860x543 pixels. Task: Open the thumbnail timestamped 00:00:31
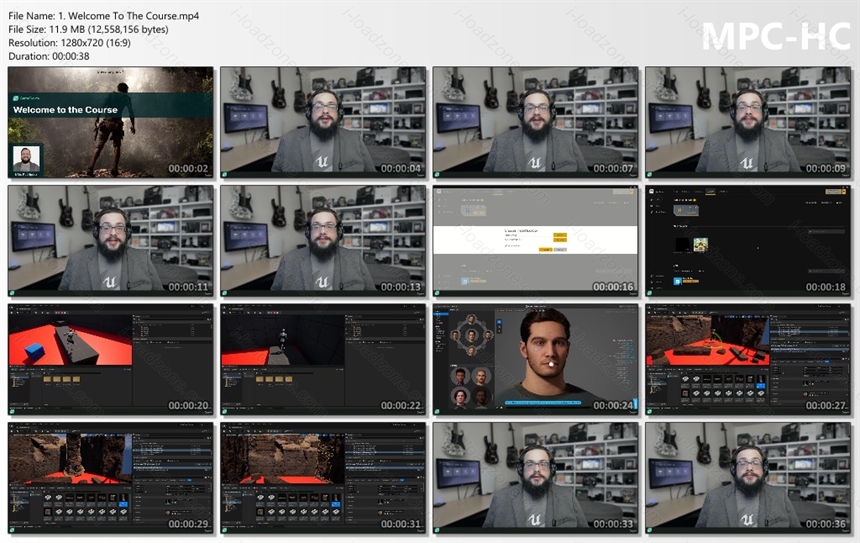[323, 478]
